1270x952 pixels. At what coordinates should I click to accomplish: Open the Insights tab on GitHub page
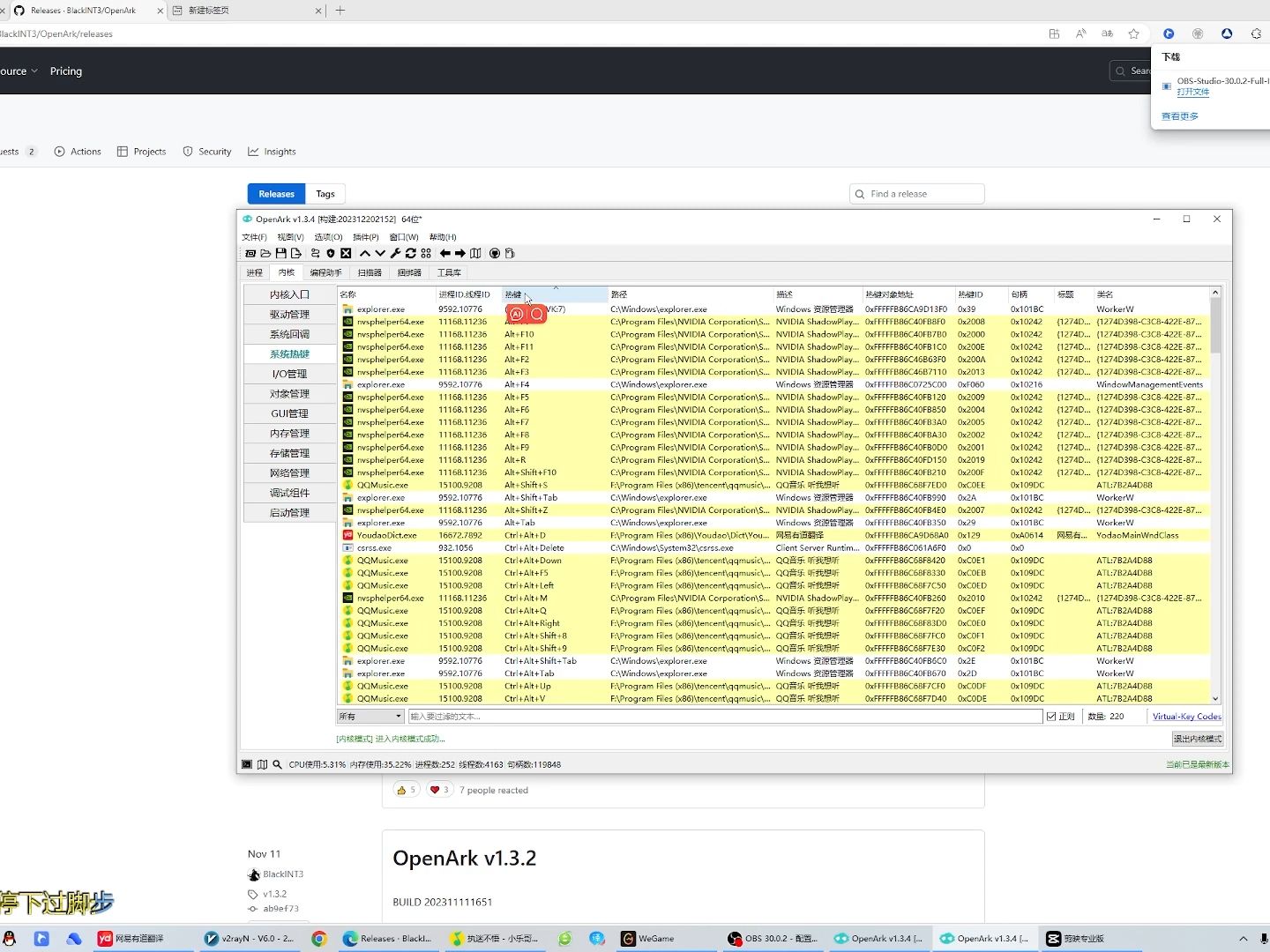[x=272, y=152]
